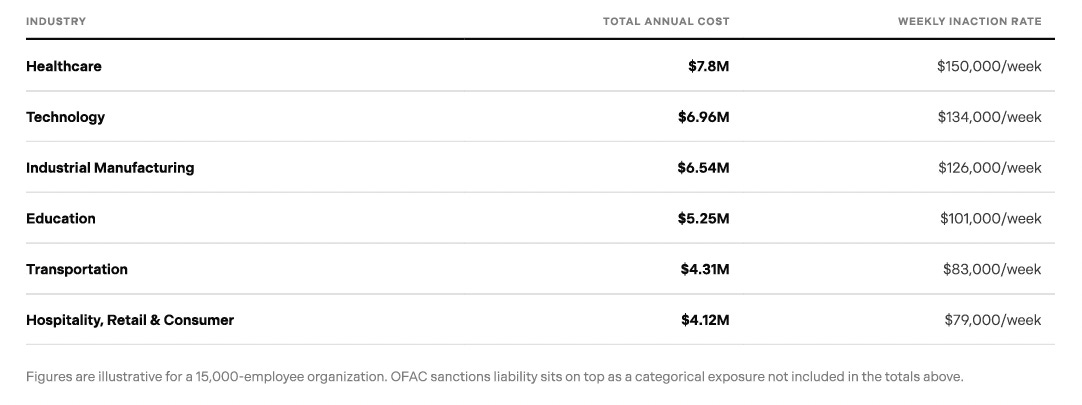Screen dimensions: 1082x405
Task: Click the $79,000/week inaction rate
Action: tap(993, 320)
